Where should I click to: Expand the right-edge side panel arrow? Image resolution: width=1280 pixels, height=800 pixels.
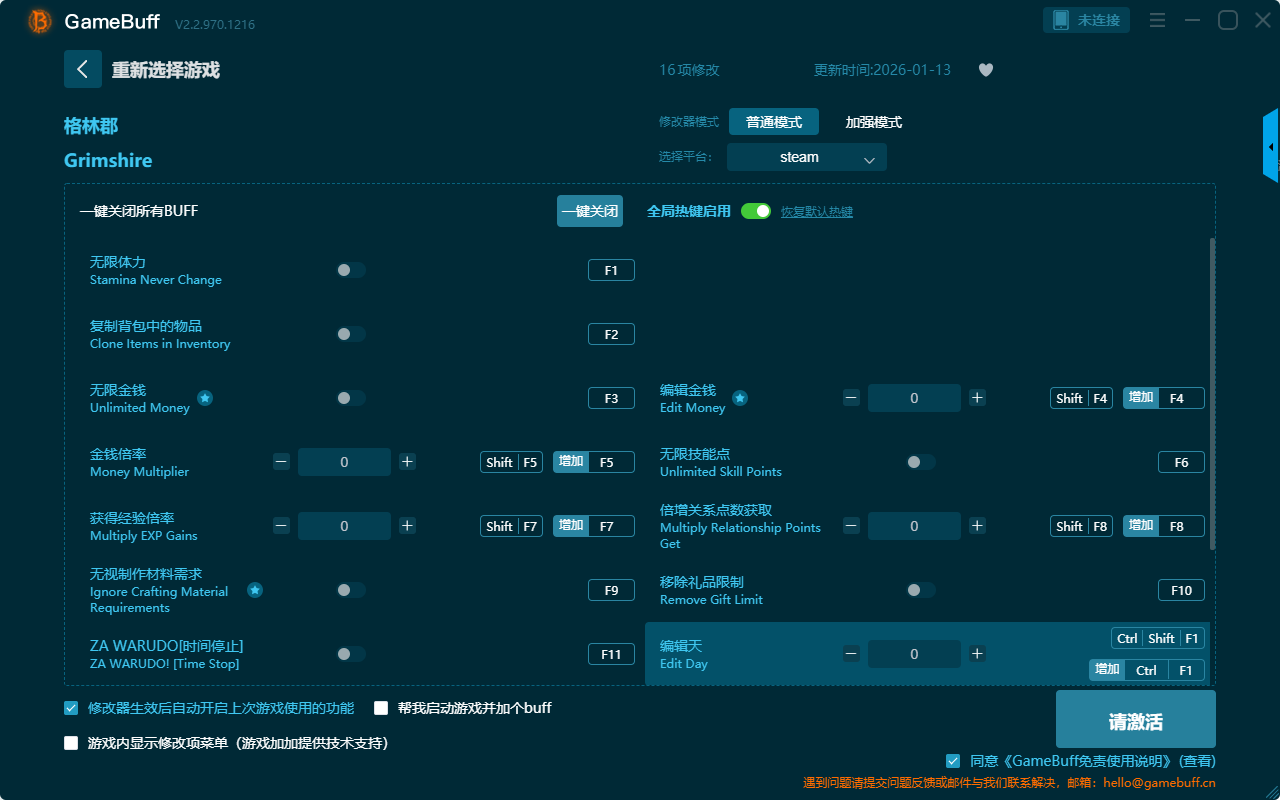click(x=1271, y=147)
